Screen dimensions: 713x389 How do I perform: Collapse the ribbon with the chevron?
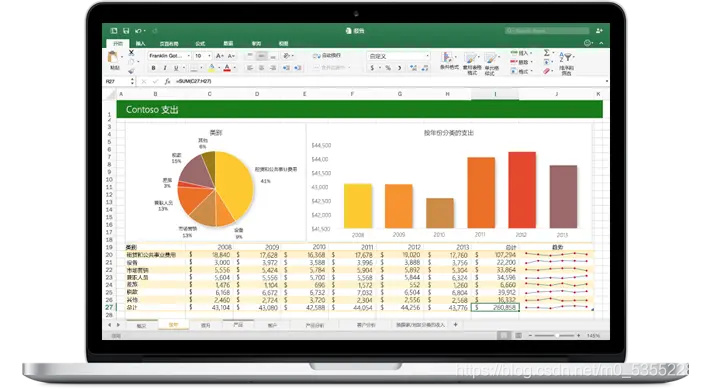[x=601, y=43]
